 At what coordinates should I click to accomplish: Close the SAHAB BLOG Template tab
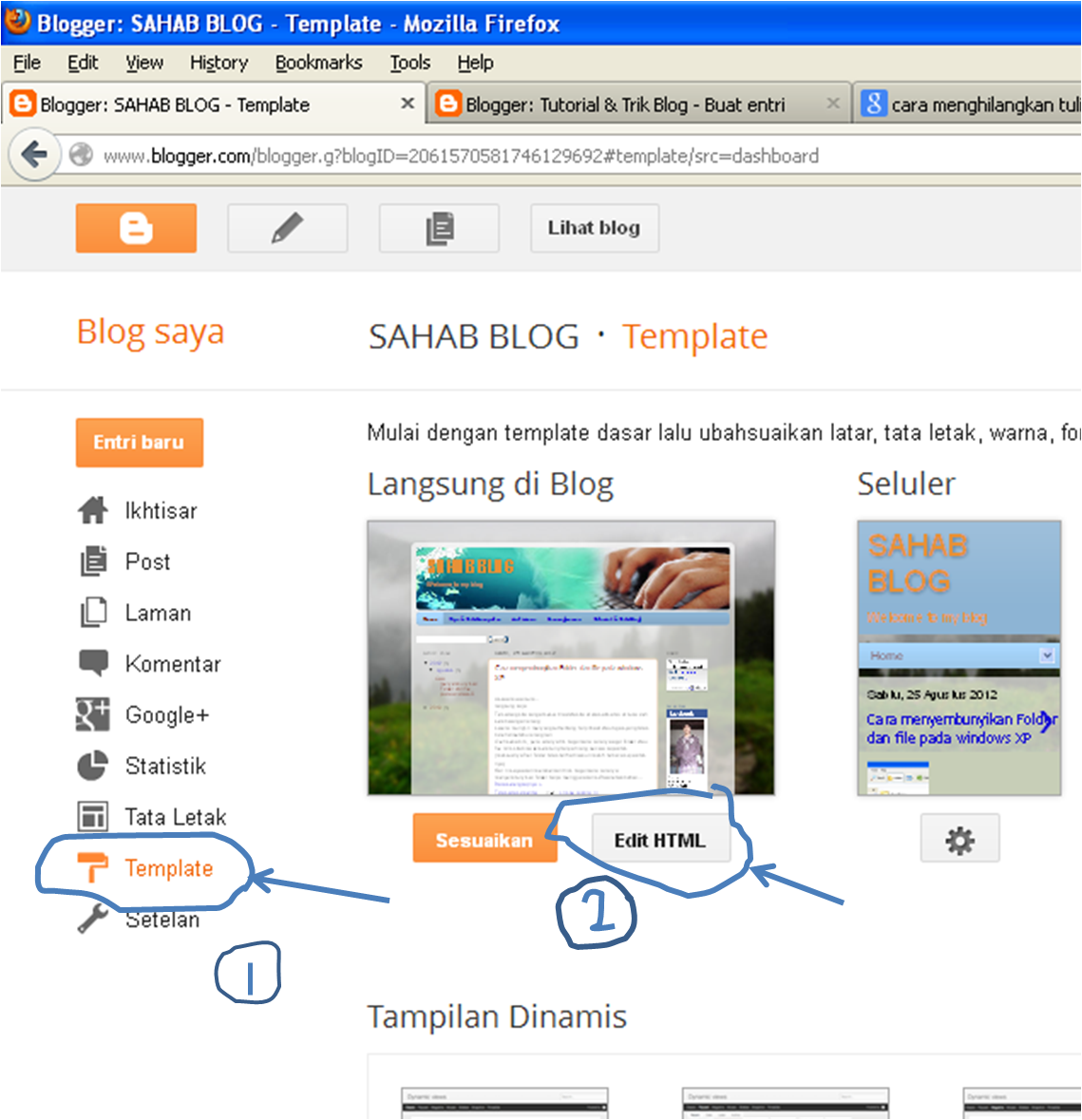[x=408, y=104]
